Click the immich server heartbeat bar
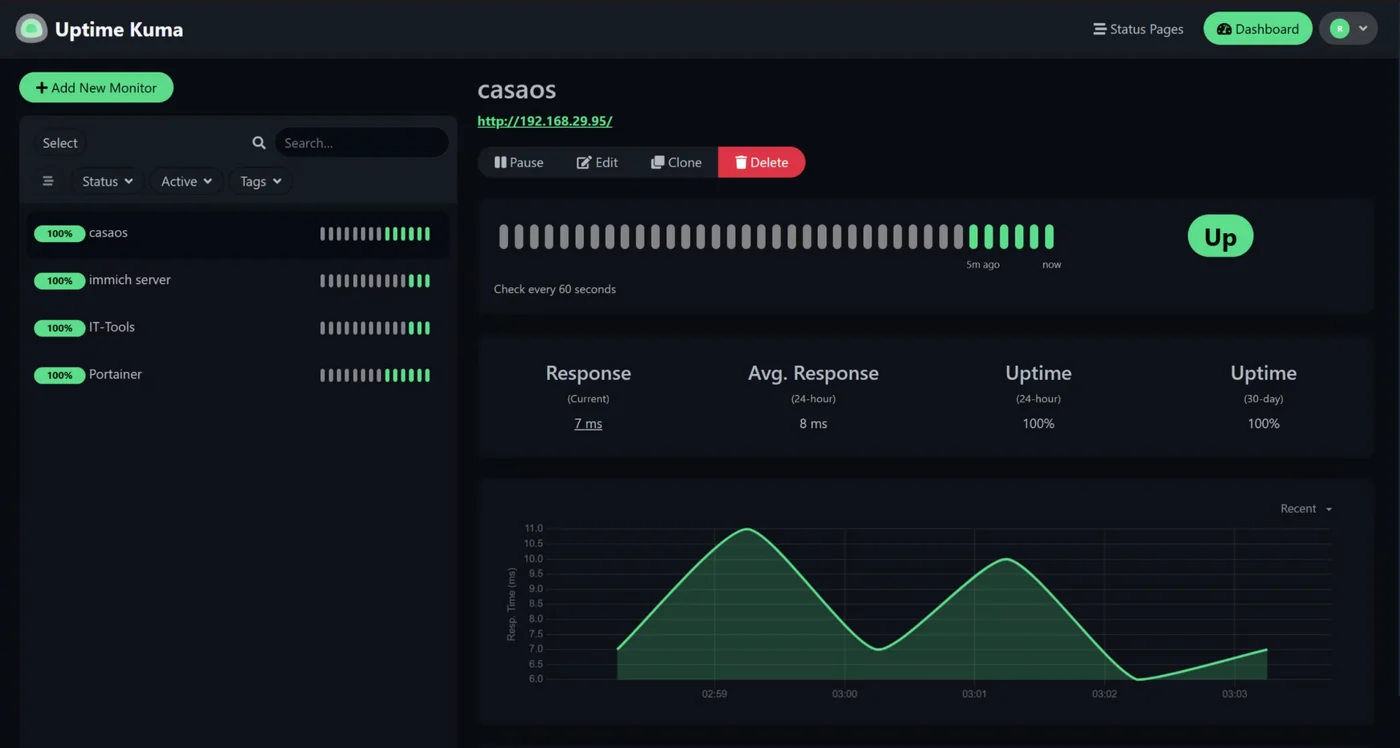Image resolution: width=1400 pixels, height=748 pixels. click(x=375, y=281)
